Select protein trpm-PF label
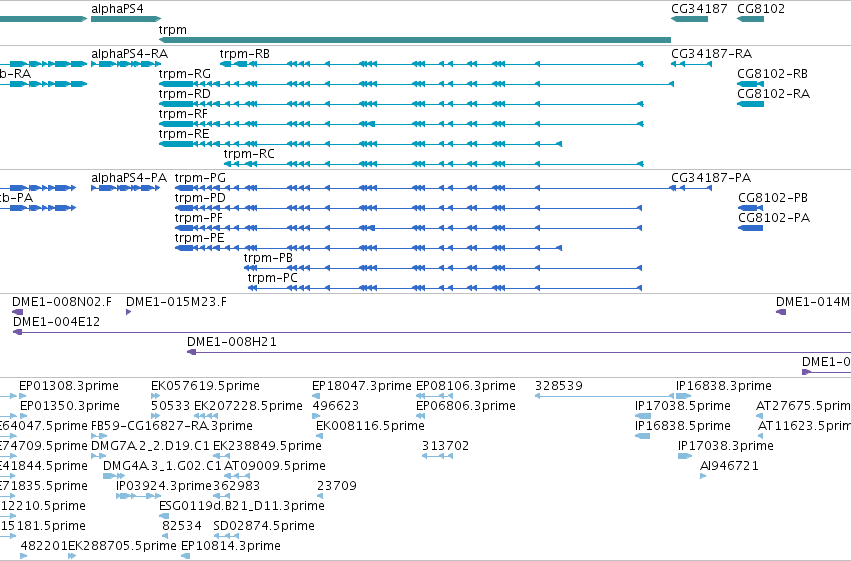Viewport: 851px width, 561px height. 199,218
